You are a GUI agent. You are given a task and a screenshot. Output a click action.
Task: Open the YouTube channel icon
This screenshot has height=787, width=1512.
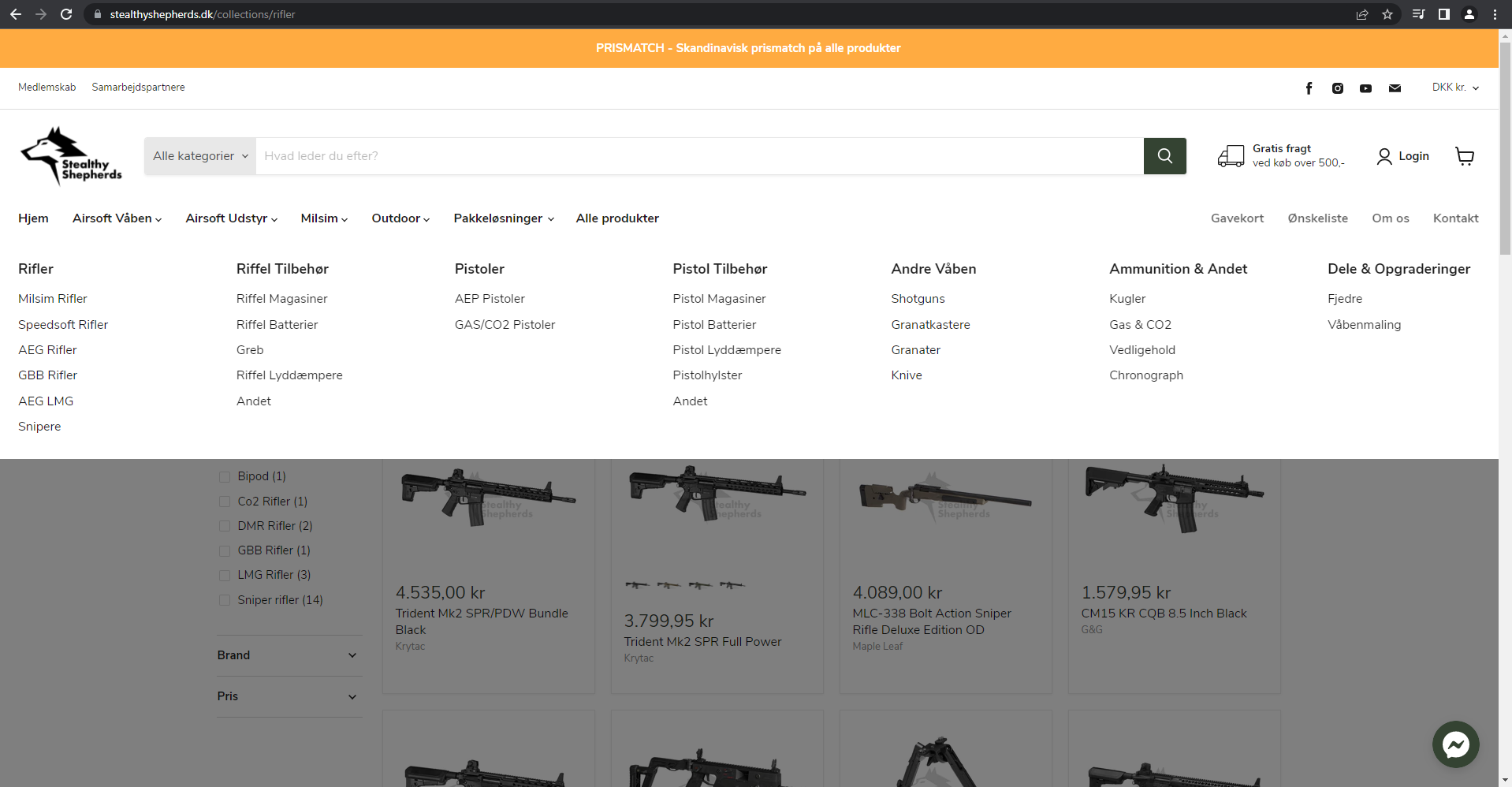(x=1365, y=88)
